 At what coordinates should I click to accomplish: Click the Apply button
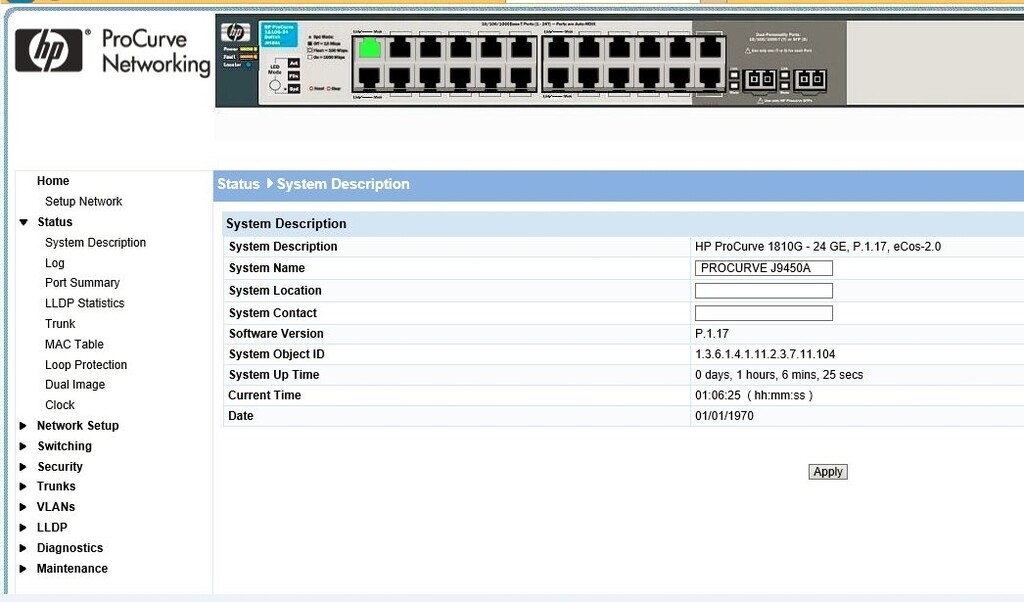click(827, 471)
